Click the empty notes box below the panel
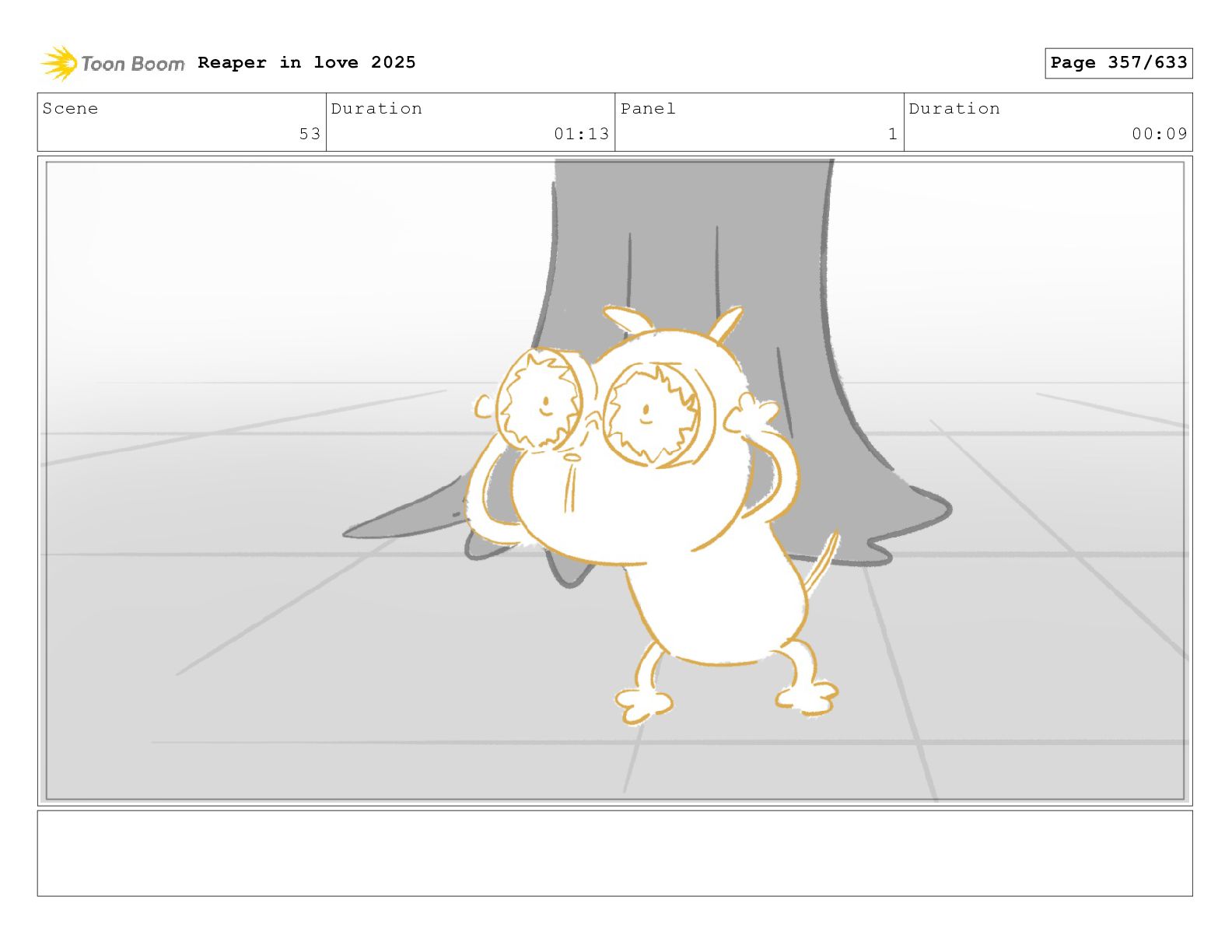This screenshot has height=952, width=1232. (615, 853)
